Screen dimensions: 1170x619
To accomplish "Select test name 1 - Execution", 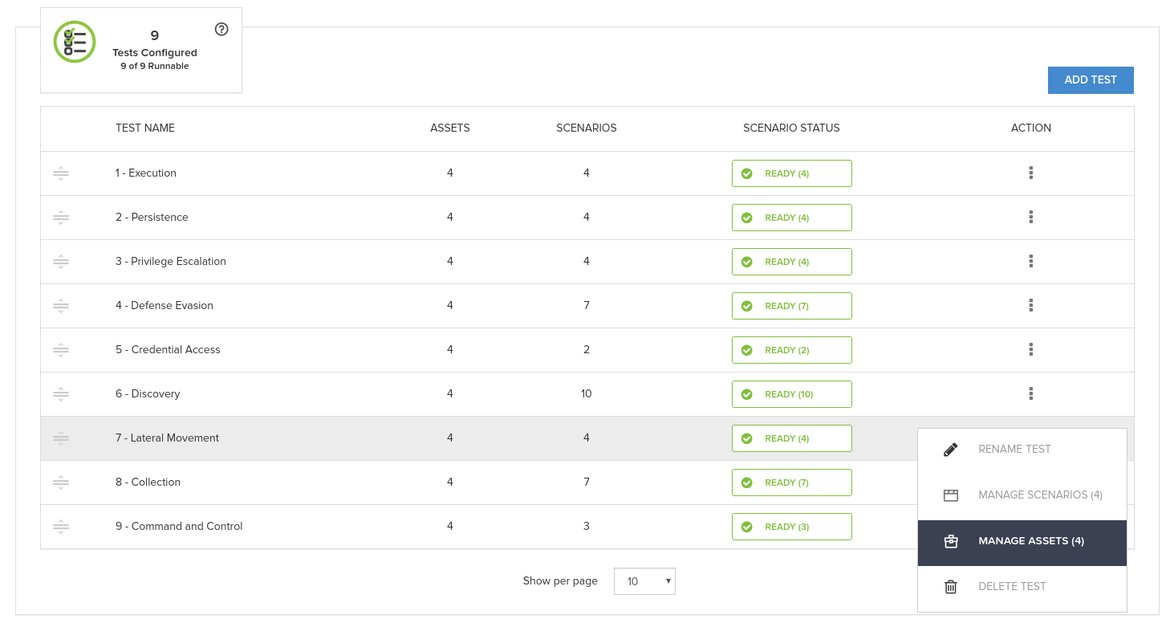I will click(146, 173).
